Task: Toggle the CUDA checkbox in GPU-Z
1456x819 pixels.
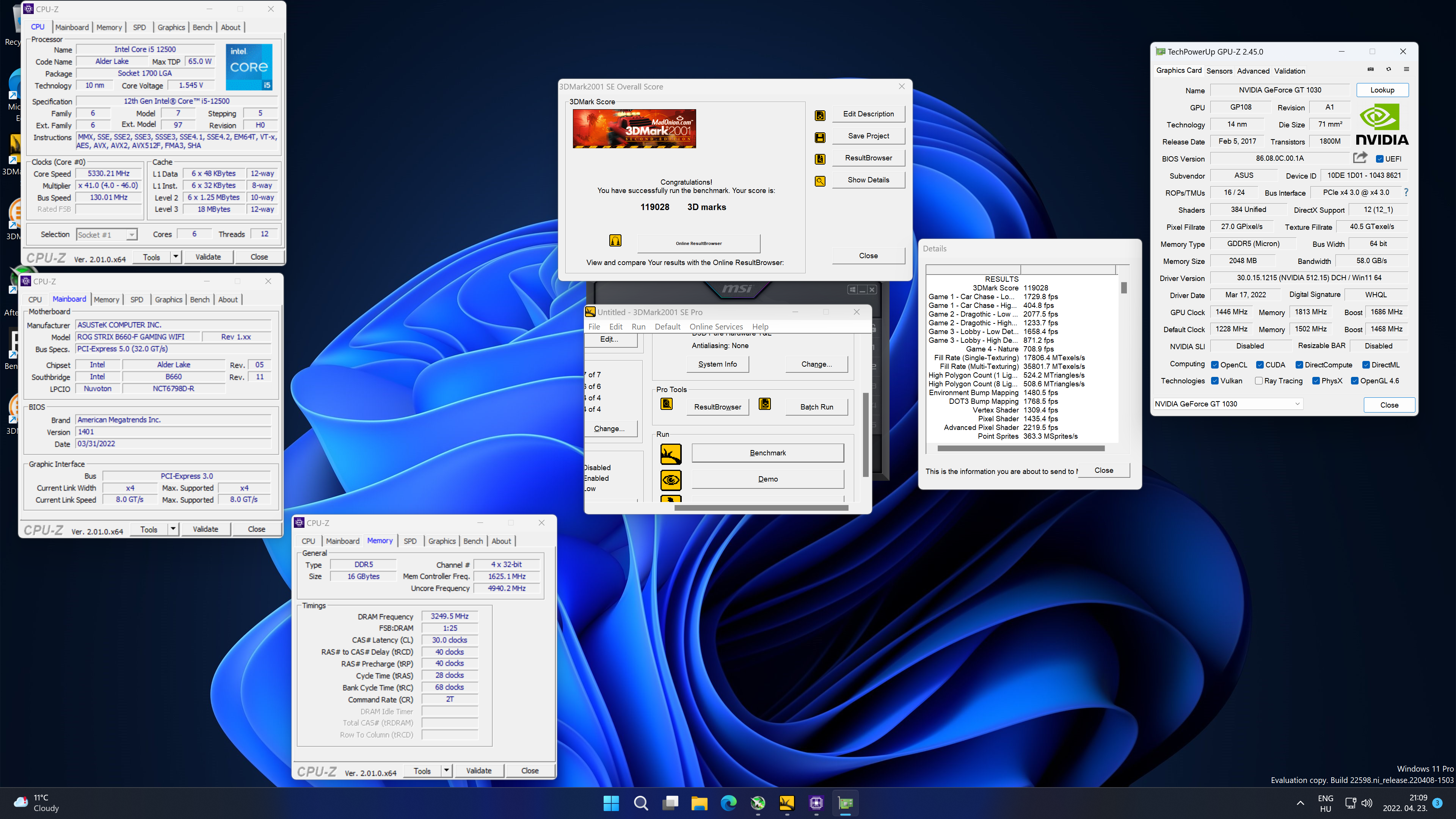Action: pos(1259,365)
